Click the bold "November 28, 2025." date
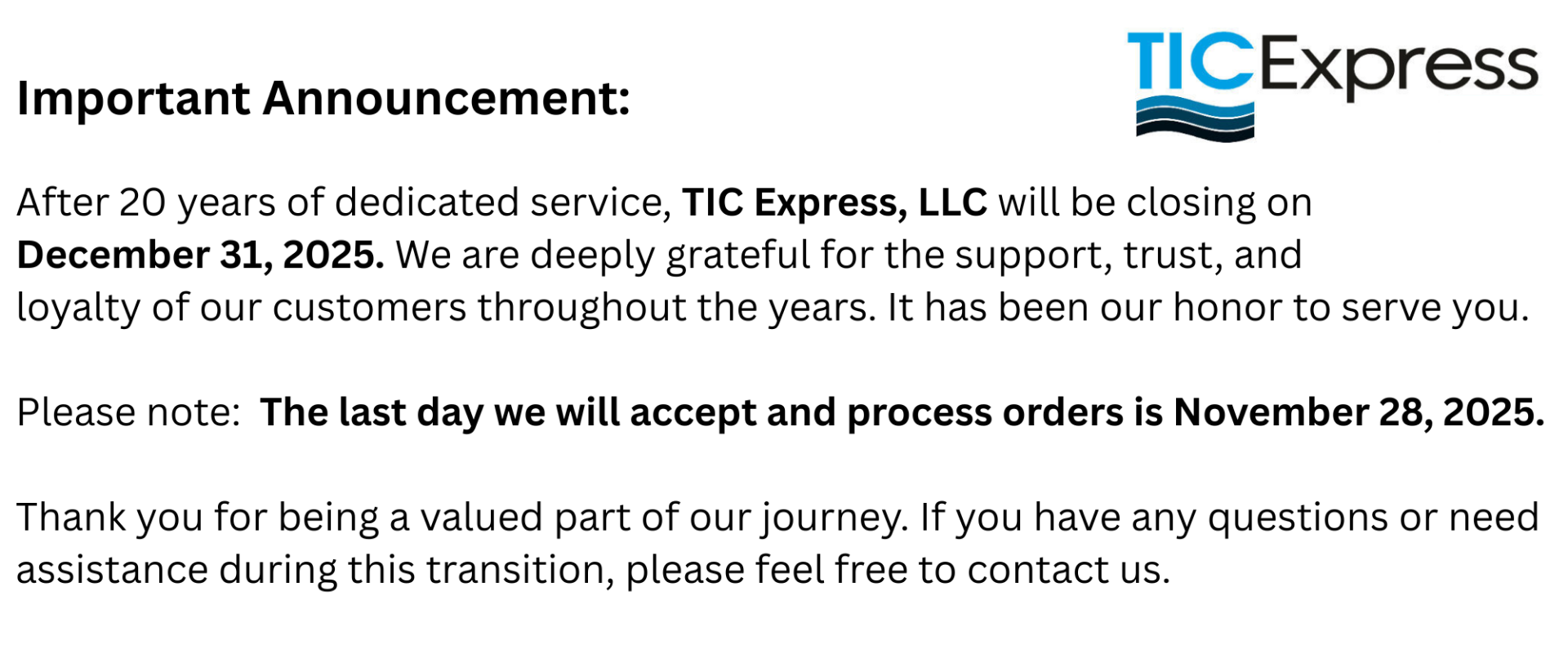The width and height of the screenshot is (1568, 658). click(1358, 412)
